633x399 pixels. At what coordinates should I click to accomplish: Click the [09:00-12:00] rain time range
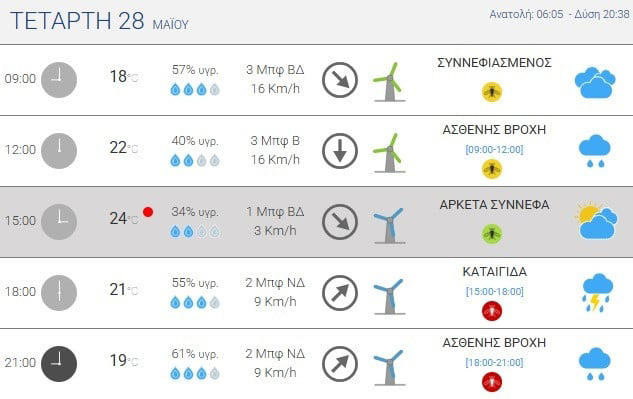click(494, 149)
